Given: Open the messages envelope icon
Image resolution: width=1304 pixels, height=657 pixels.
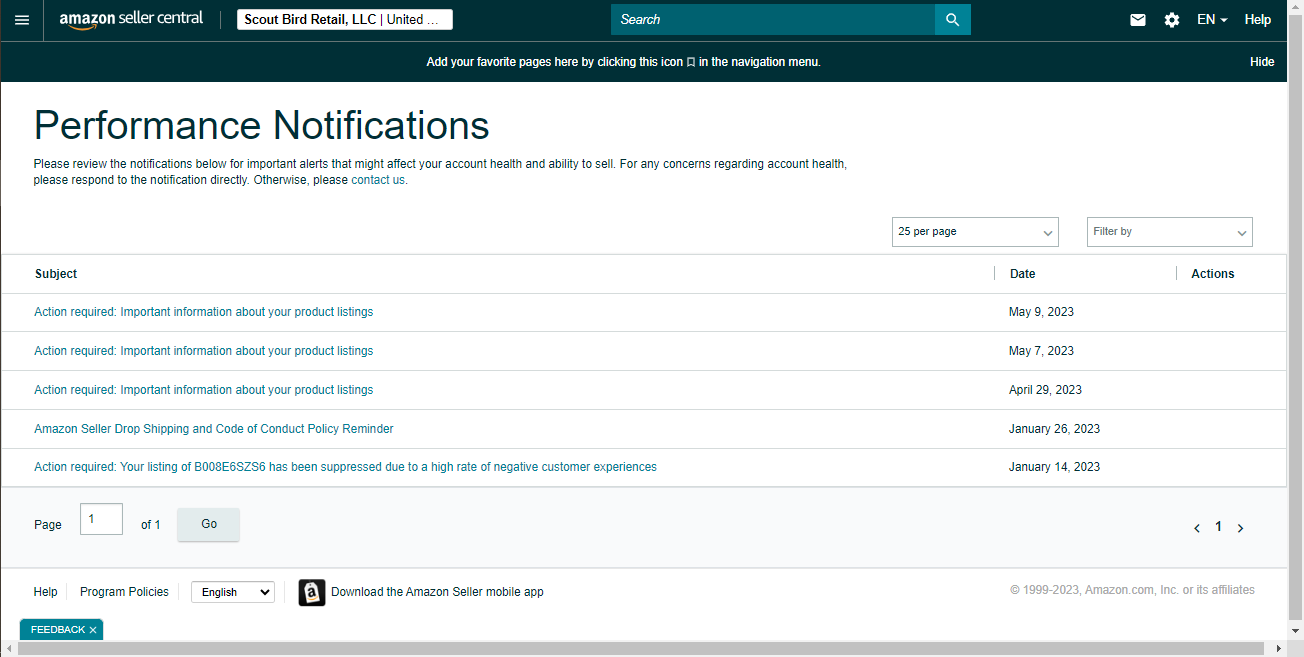Looking at the screenshot, I should click(x=1138, y=20).
